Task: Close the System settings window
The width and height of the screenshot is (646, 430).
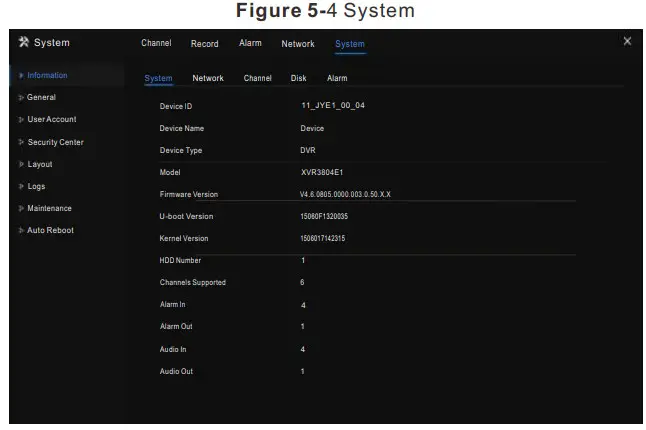Action: (x=627, y=41)
